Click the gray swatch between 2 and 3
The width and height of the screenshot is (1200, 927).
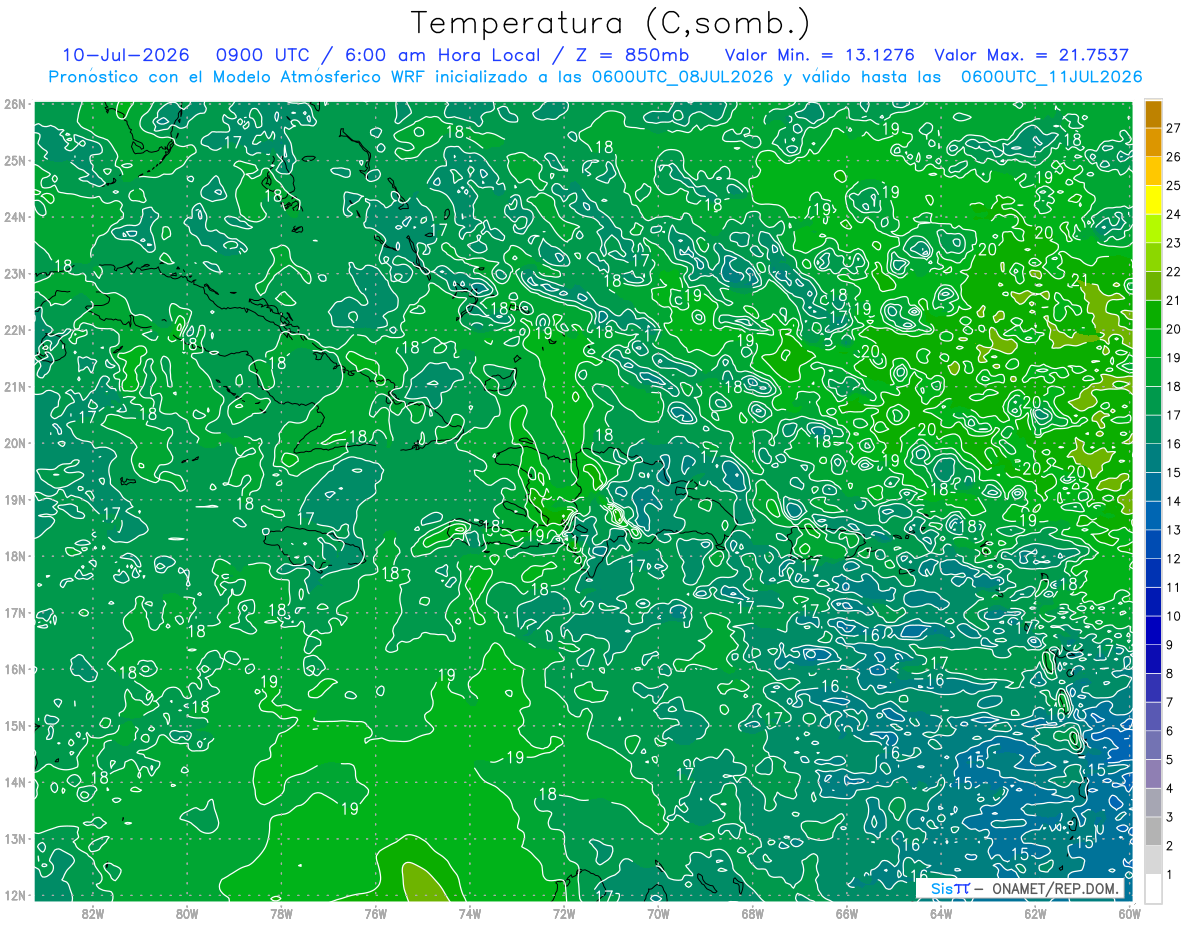click(x=1153, y=831)
